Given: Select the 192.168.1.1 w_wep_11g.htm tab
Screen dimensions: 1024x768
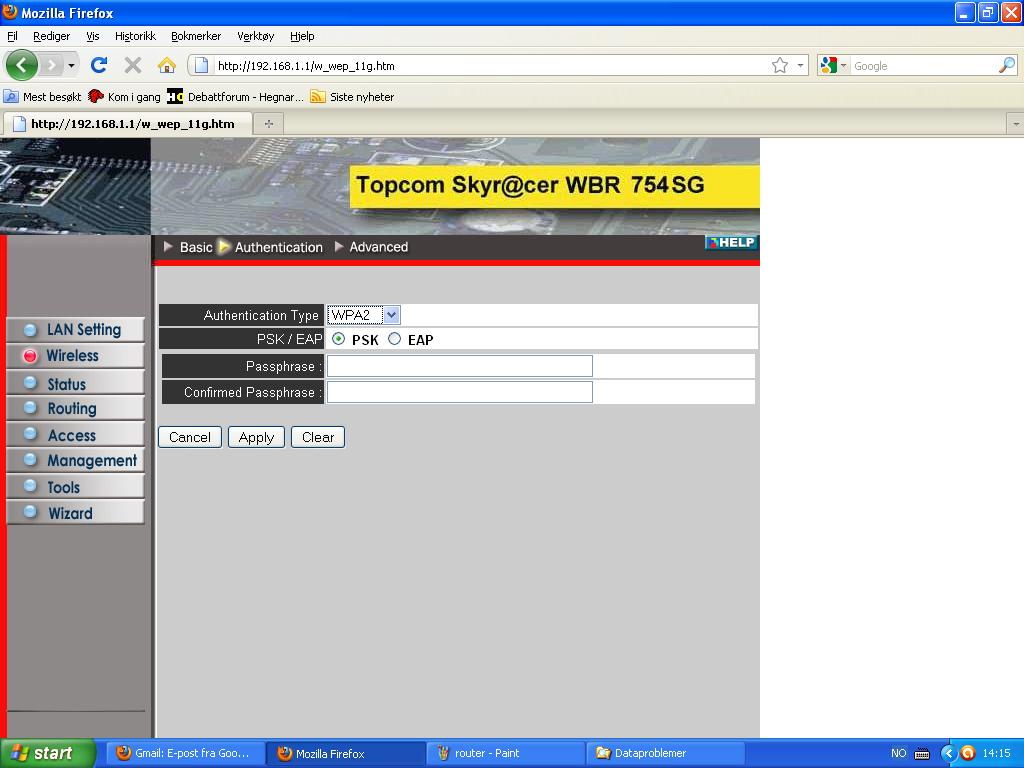Looking at the screenshot, I should pyautogui.click(x=127, y=123).
